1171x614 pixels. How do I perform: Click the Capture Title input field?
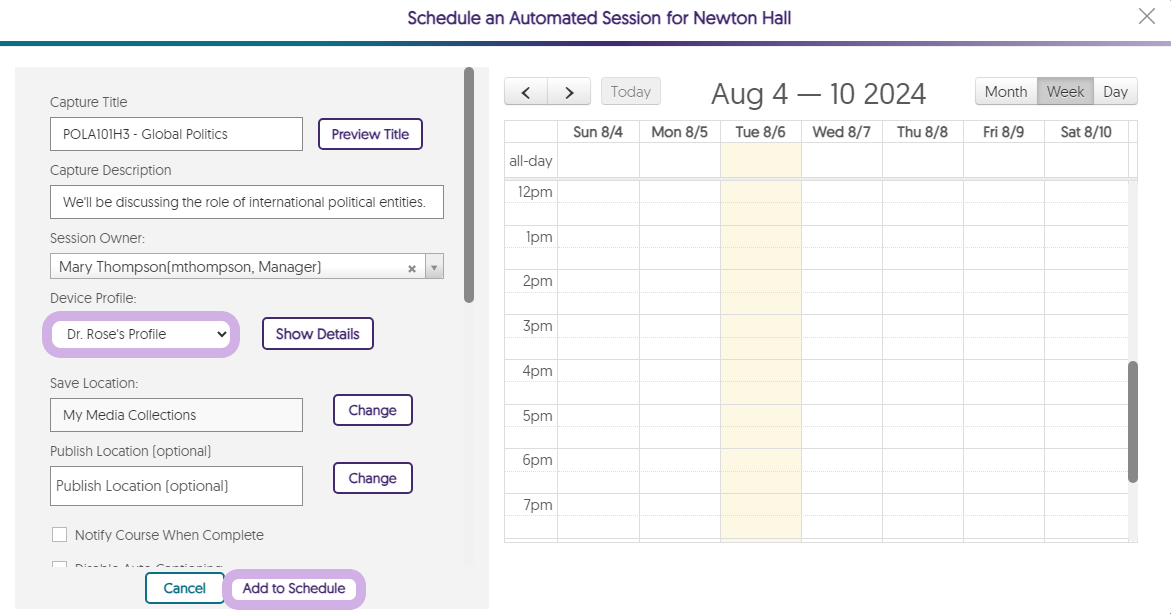click(x=176, y=134)
